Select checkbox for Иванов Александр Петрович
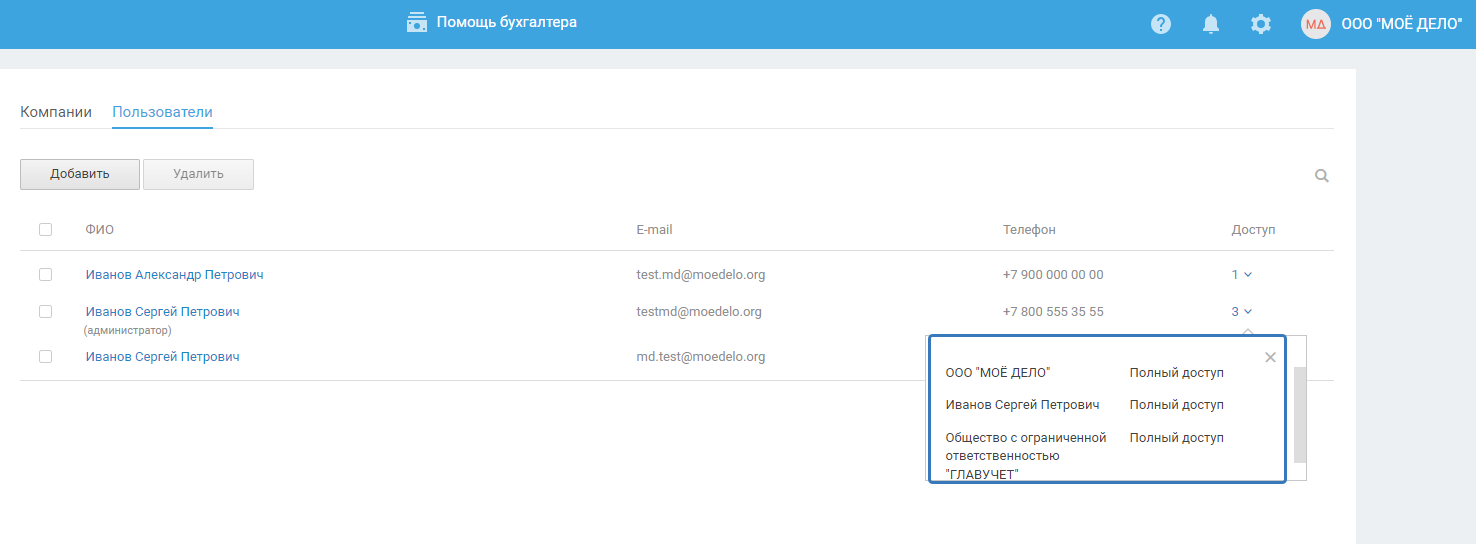Screen dimensions: 1476x544 click(45, 274)
